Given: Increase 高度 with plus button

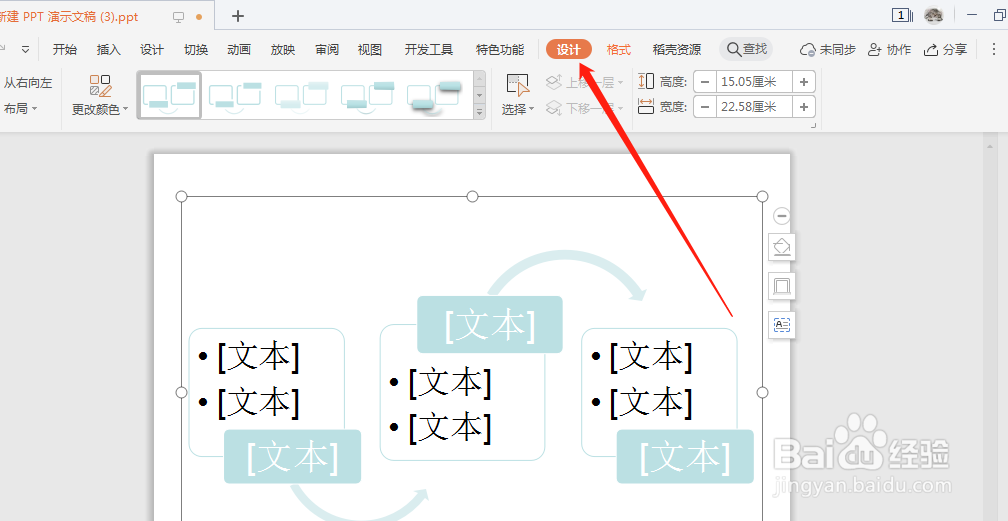Looking at the screenshot, I should pos(804,82).
